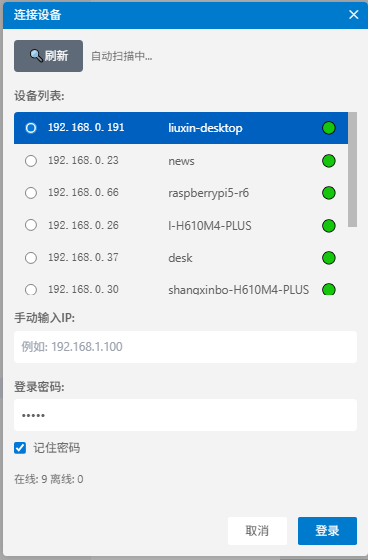
Task: Click green status indicator for l-H610M4-PLUS
Action: [x=329, y=225]
